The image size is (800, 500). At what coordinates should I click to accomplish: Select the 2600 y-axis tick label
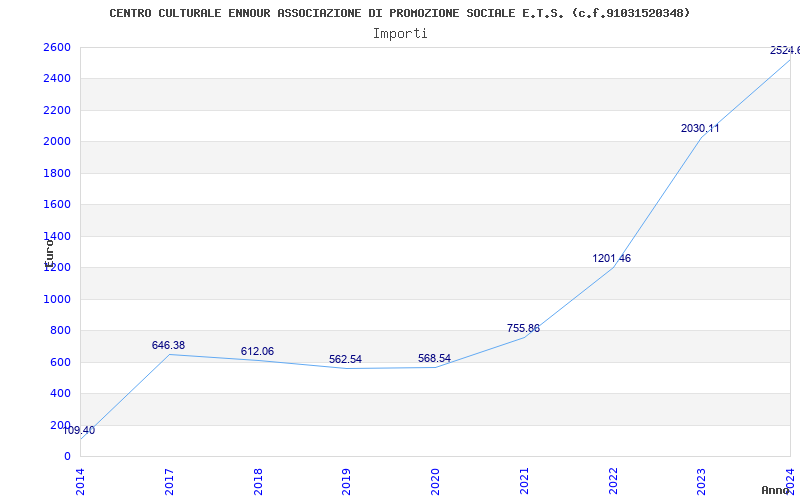click(57, 48)
